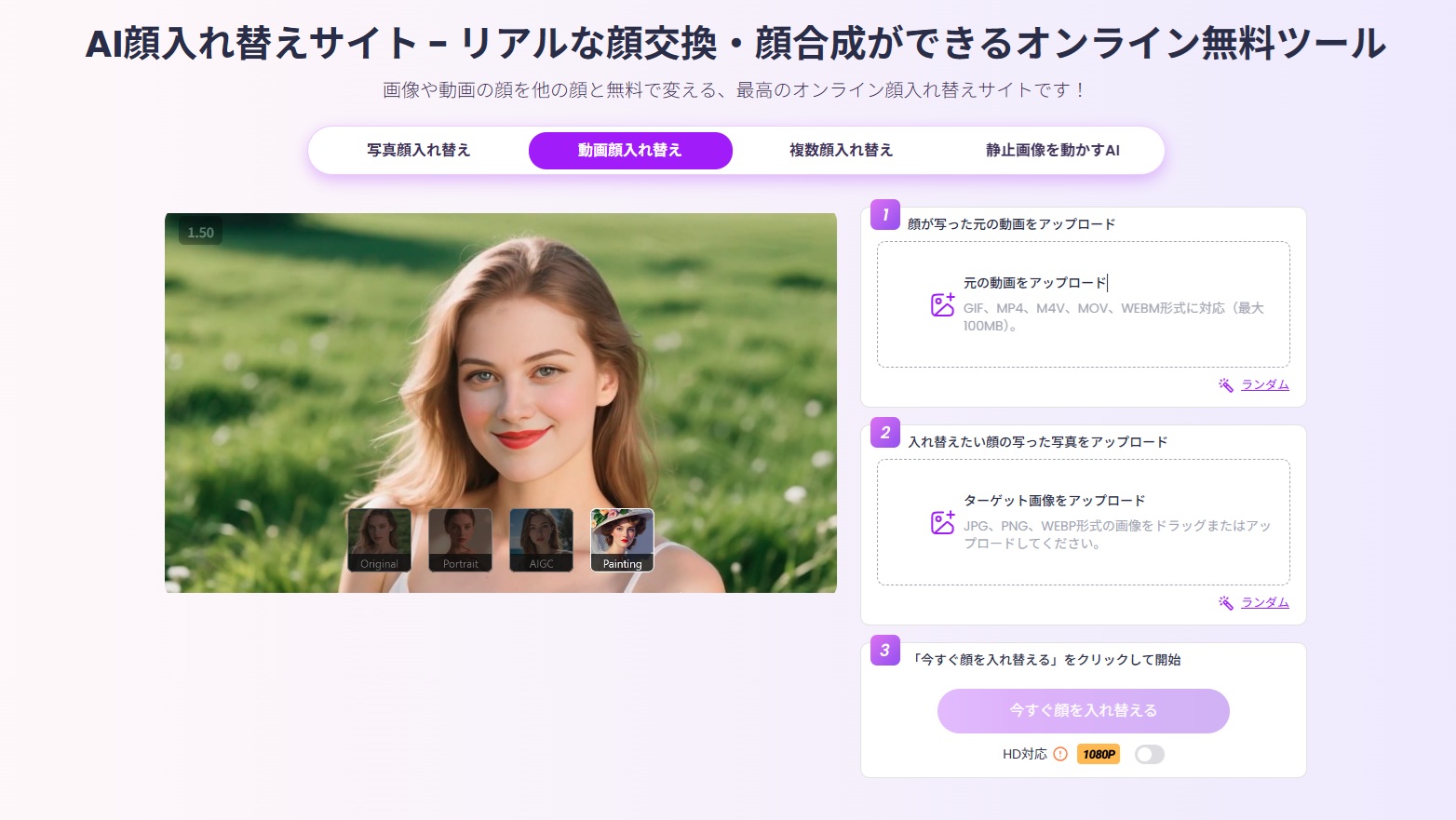Click the HD info exclamation icon

coord(1060,754)
